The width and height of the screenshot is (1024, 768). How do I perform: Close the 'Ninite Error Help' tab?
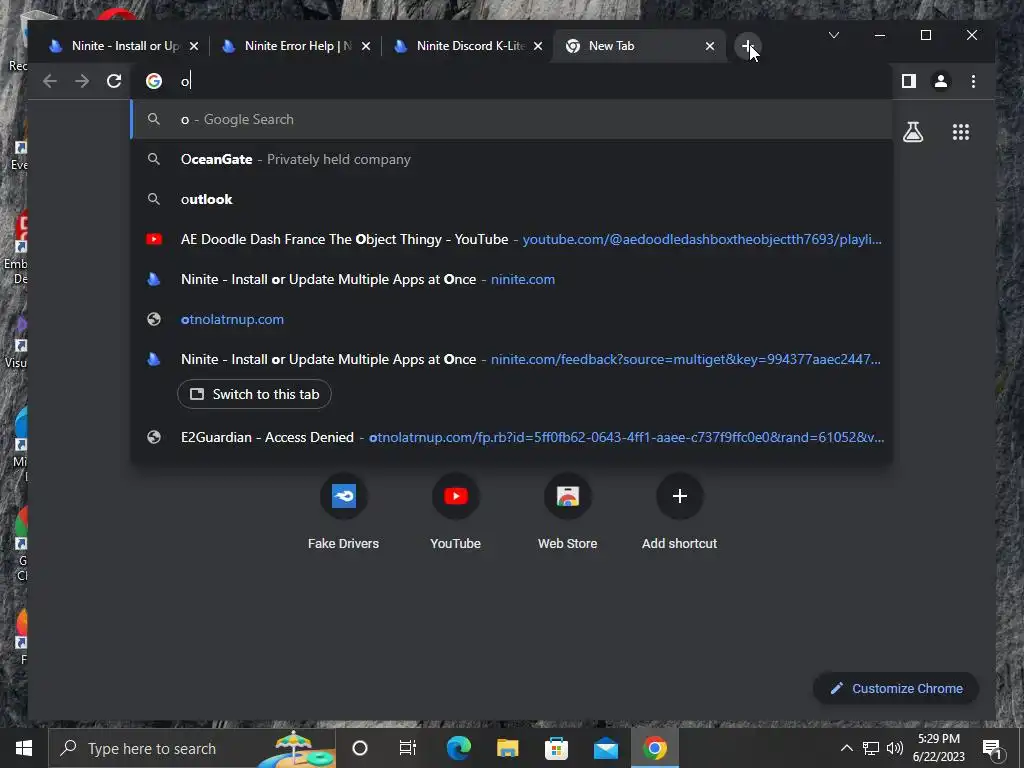pos(366,46)
